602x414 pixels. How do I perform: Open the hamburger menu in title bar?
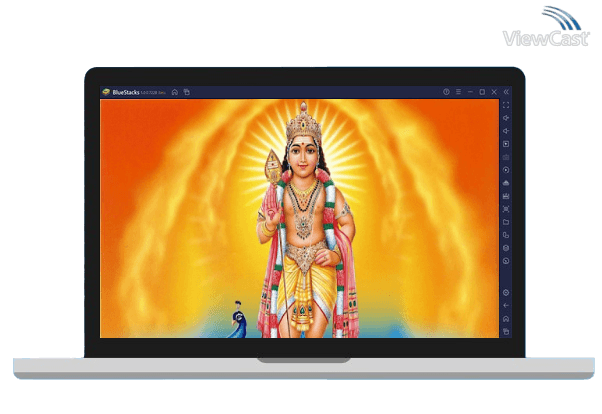458,92
